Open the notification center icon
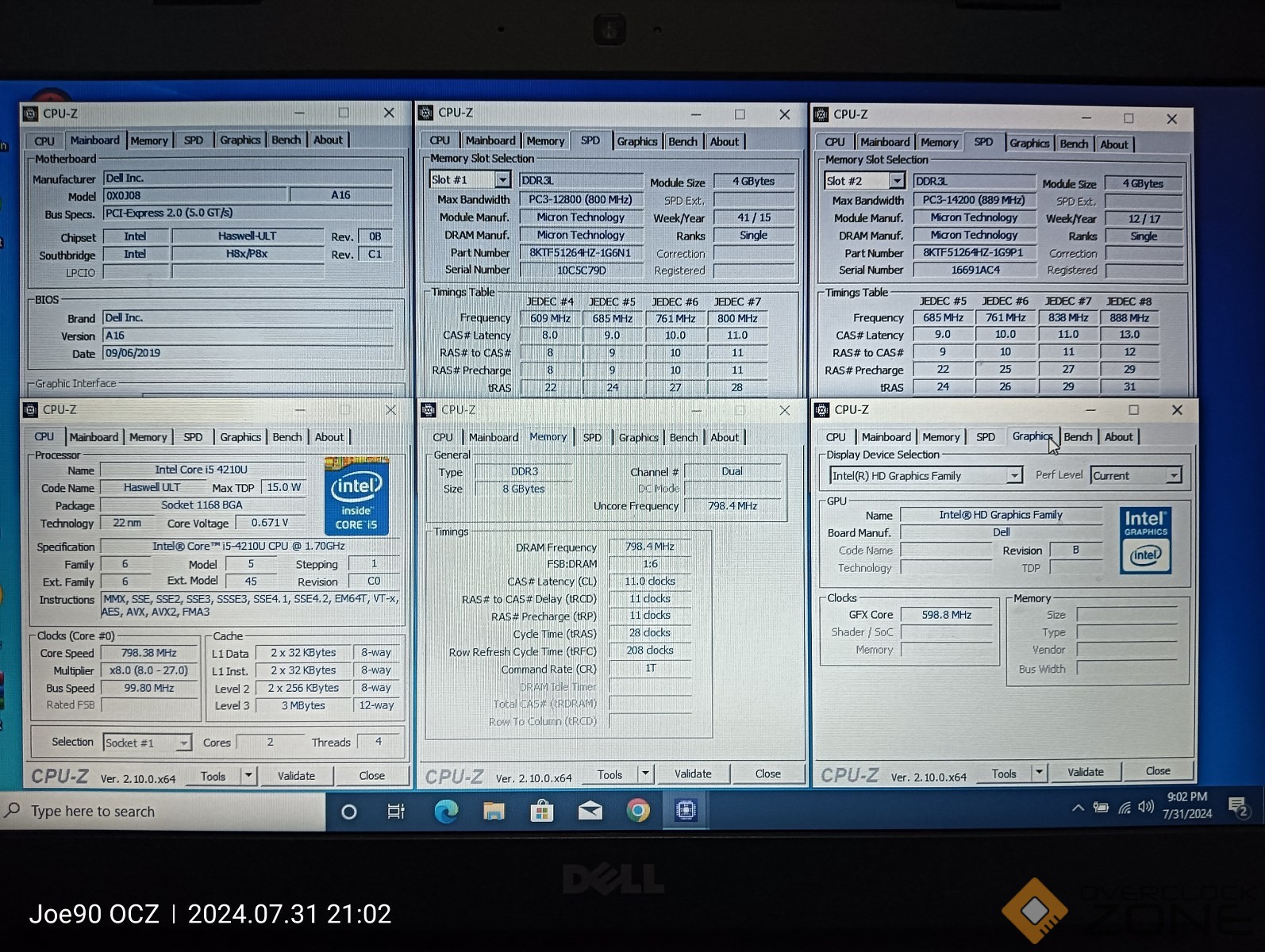Image resolution: width=1265 pixels, height=952 pixels. 1239,808
